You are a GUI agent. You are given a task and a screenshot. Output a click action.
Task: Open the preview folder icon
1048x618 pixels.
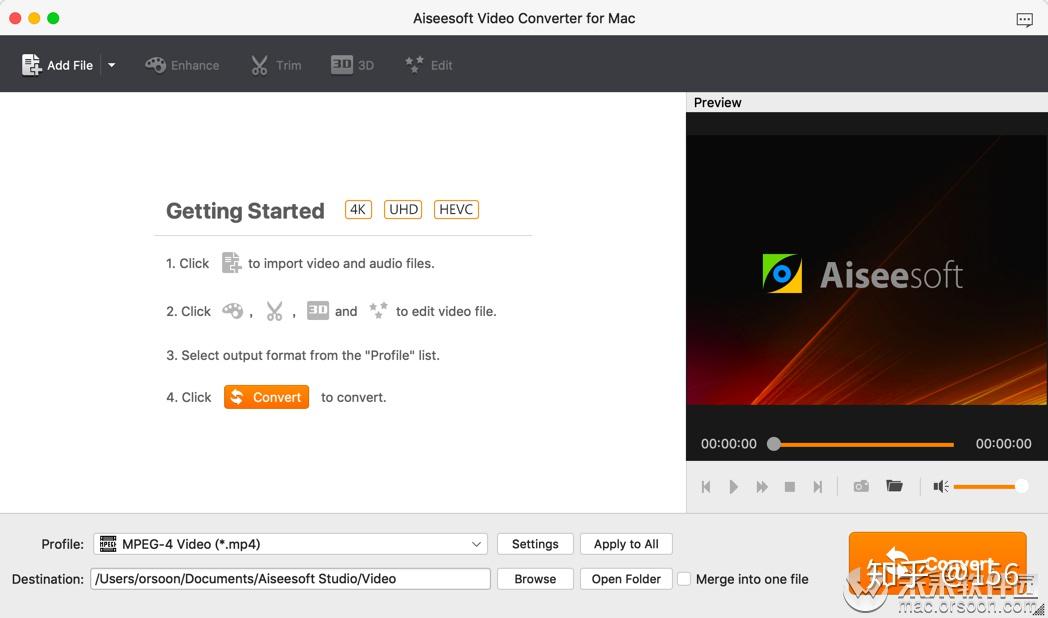(x=895, y=486)
